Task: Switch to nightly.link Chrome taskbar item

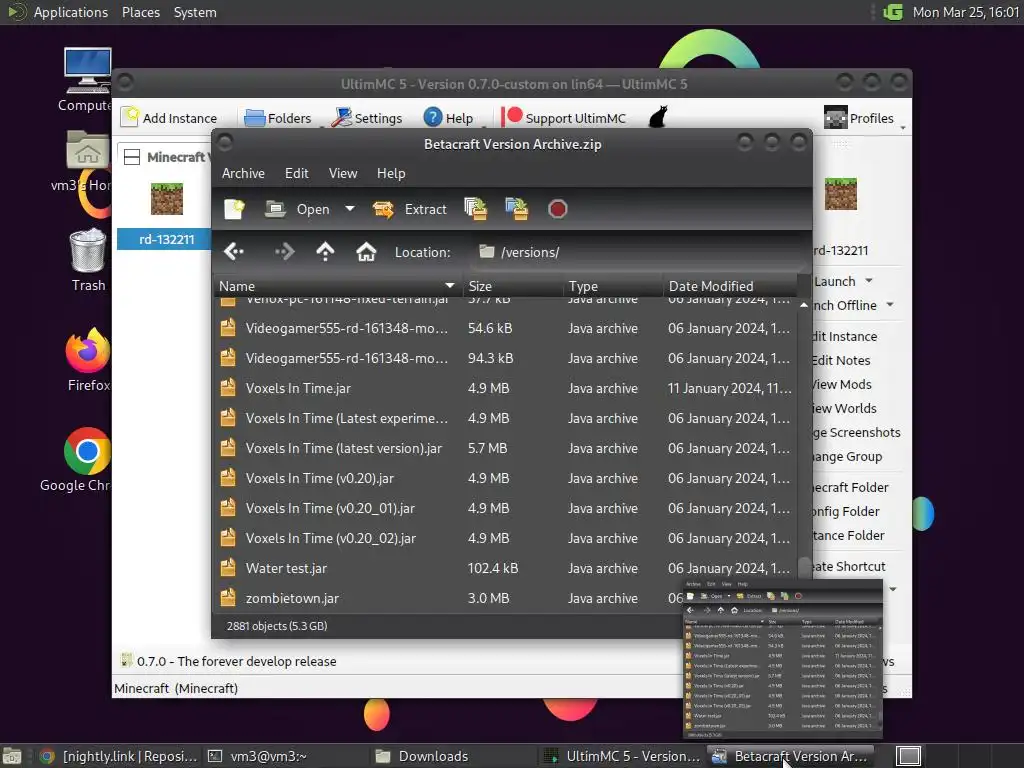Action: coord(118,756)
